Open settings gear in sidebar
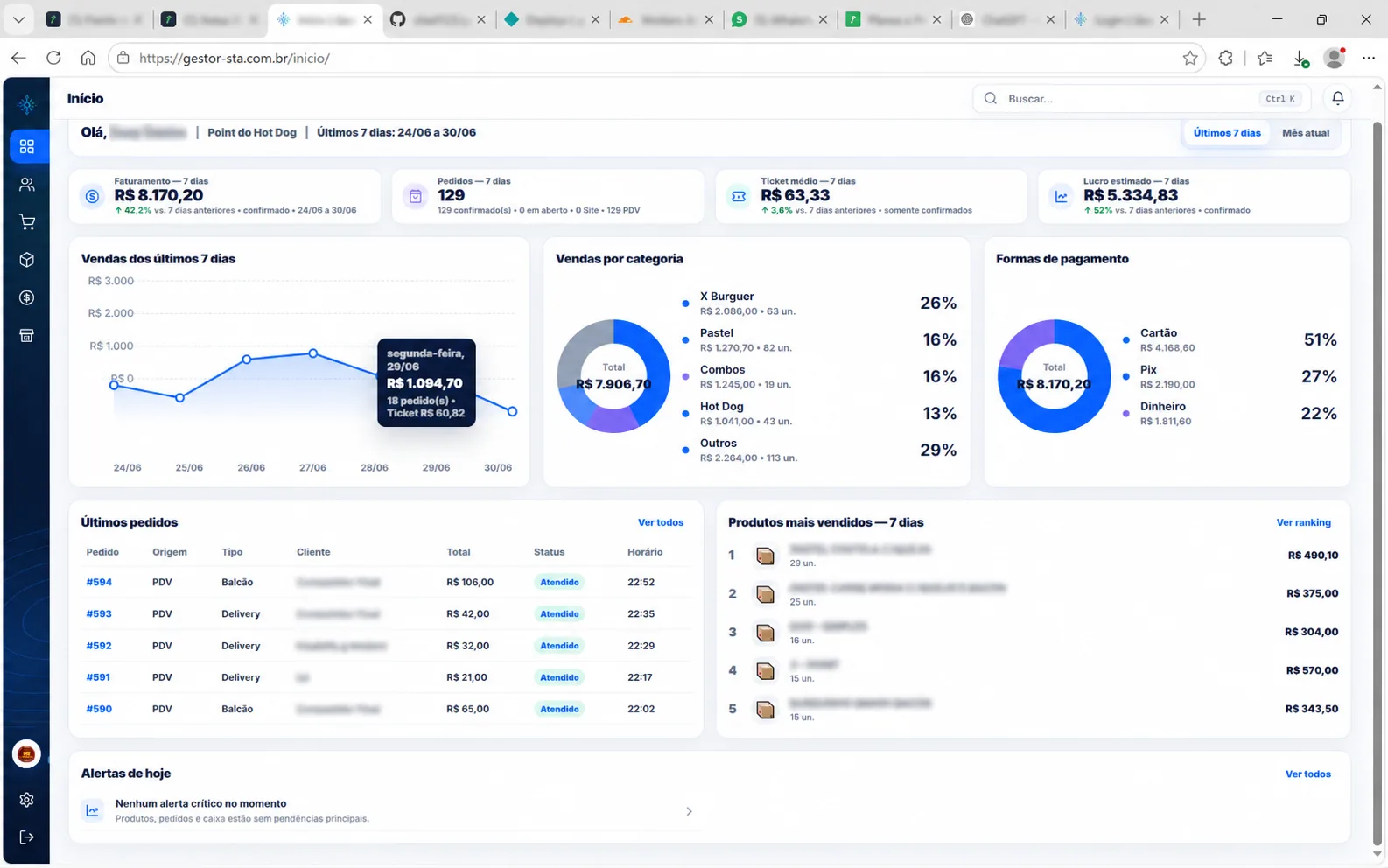Screen dimensions: 1388x868 click(x=27, y=800)
